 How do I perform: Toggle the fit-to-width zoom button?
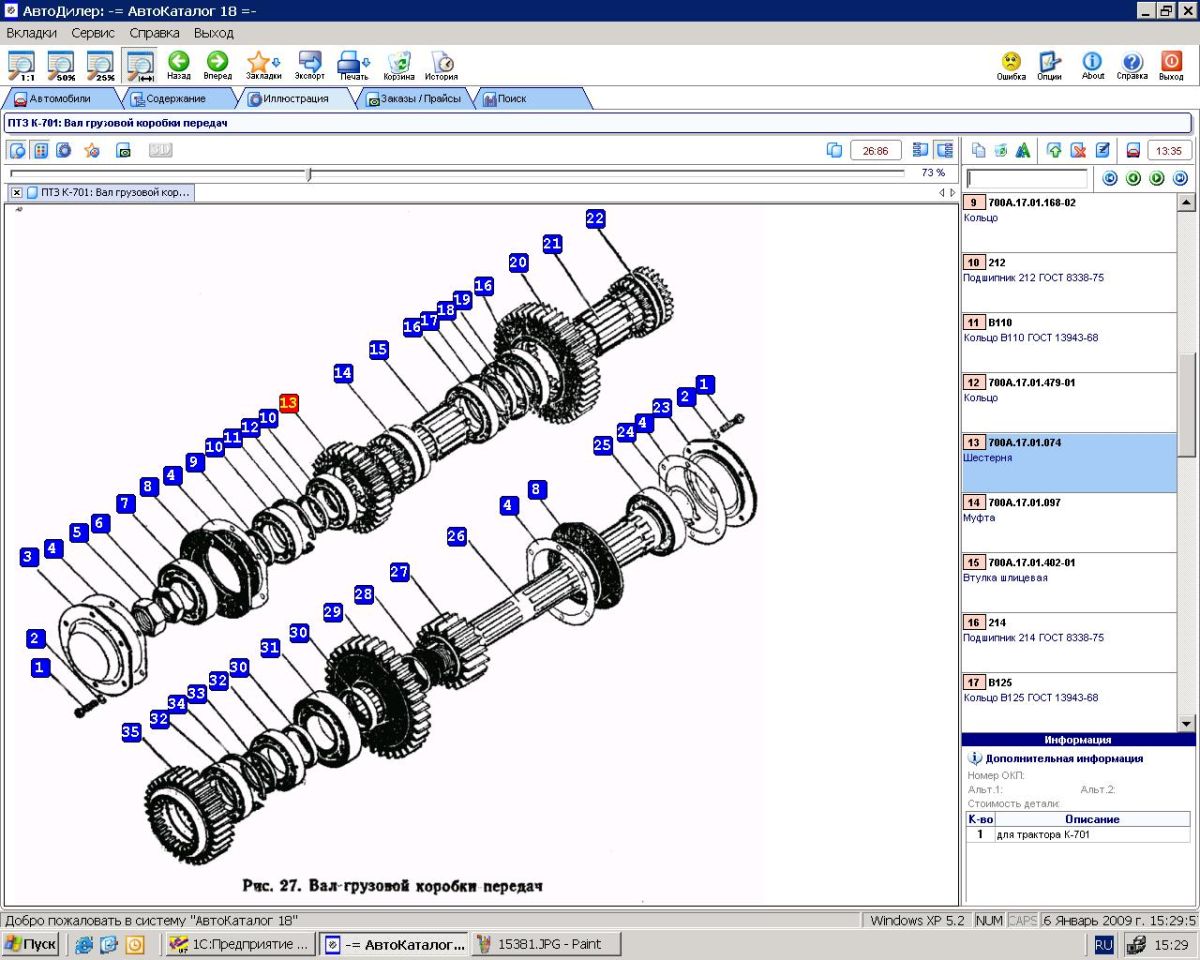[139, 65]
